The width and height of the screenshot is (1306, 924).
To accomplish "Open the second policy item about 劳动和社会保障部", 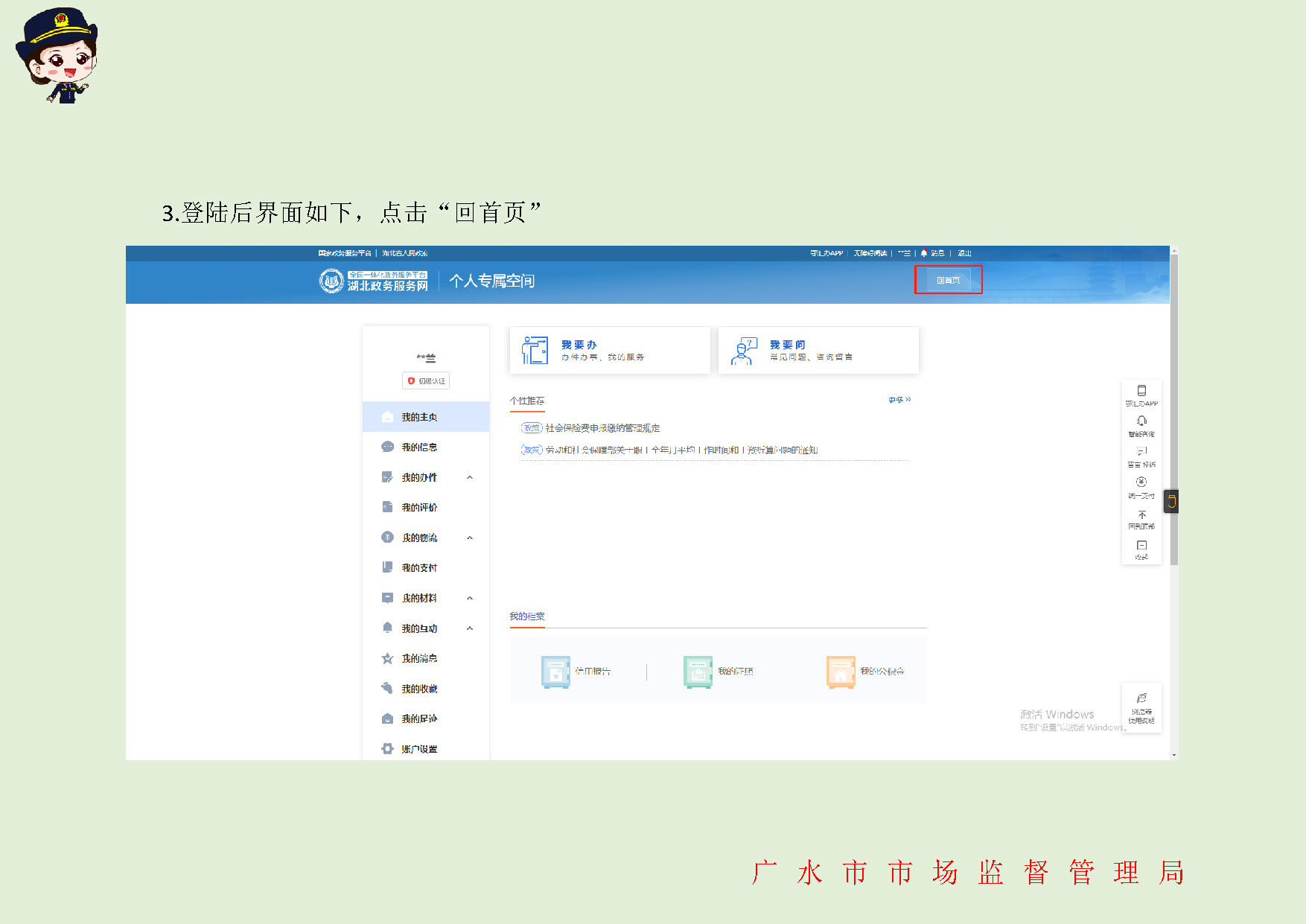I will (681, 450).
